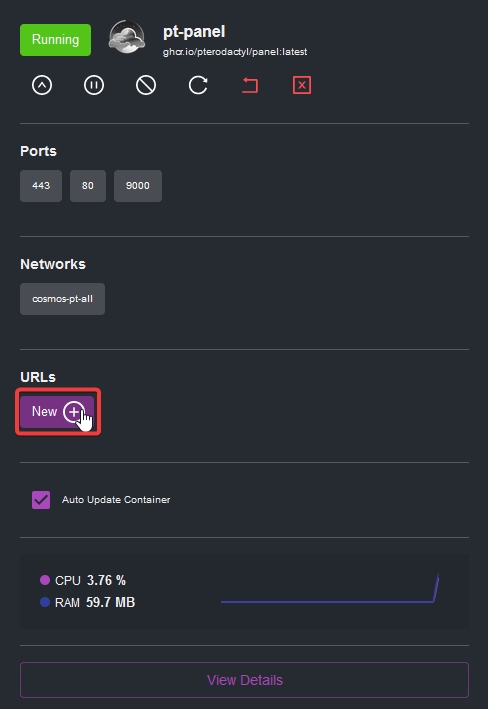Screen dimensions: 488x709
Task: Click the pt-panel container name
Action: 194,32
